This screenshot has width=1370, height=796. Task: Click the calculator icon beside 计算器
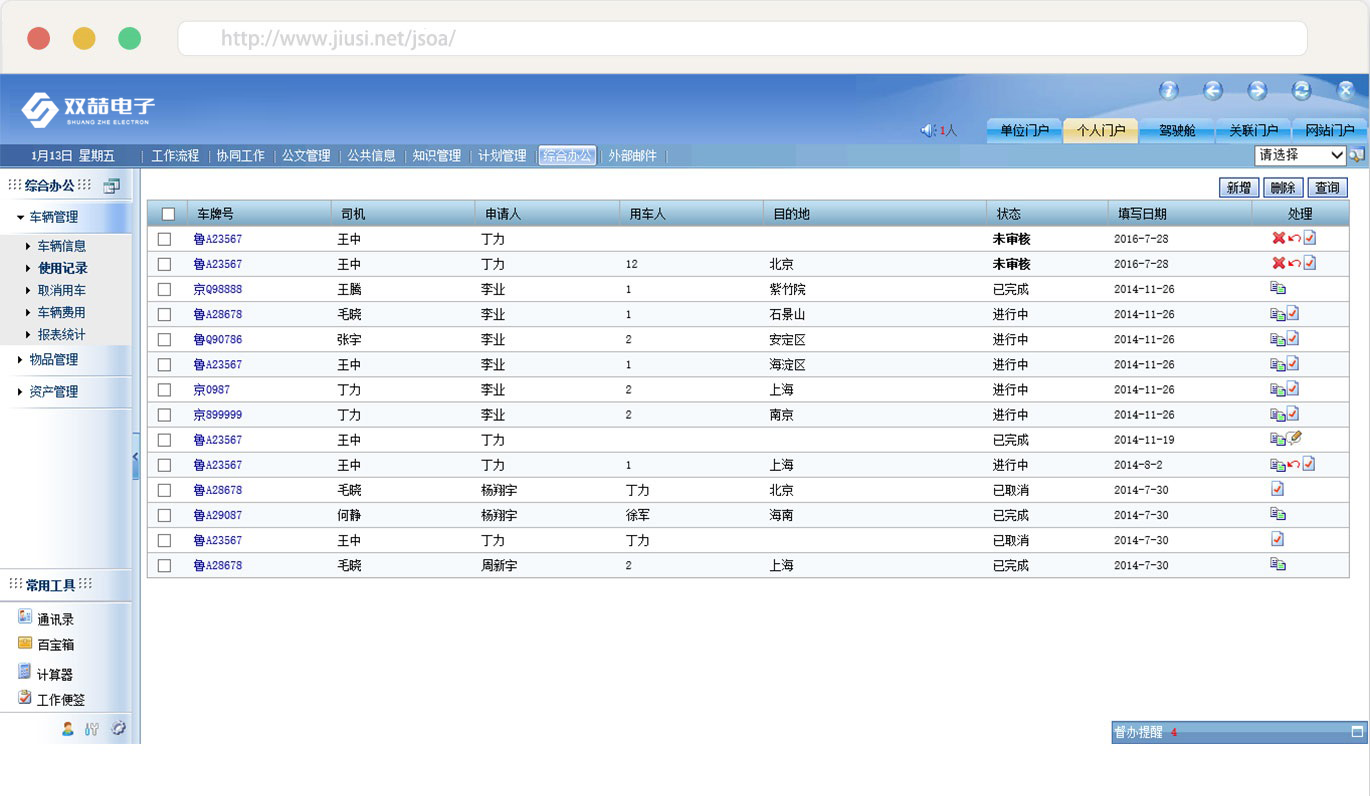pos(25,672)
